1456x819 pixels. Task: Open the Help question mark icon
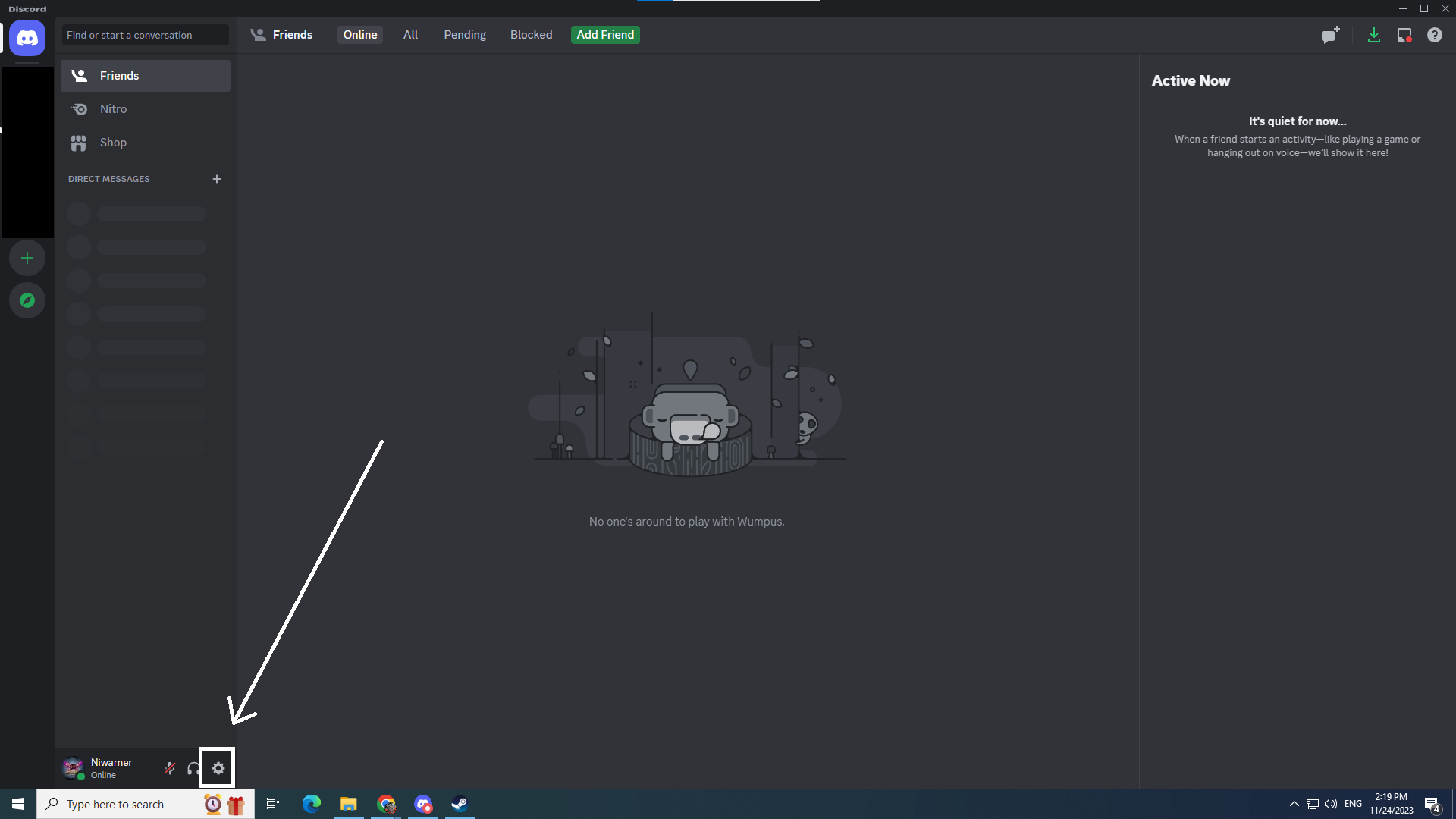1434,35
